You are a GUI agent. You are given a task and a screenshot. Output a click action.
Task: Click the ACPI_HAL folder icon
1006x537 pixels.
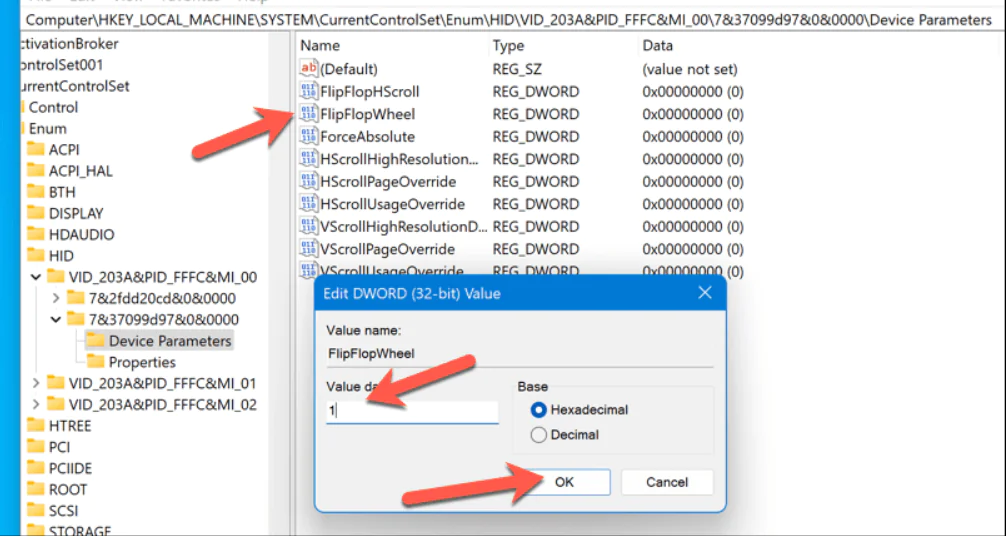[x=36, y=171]
